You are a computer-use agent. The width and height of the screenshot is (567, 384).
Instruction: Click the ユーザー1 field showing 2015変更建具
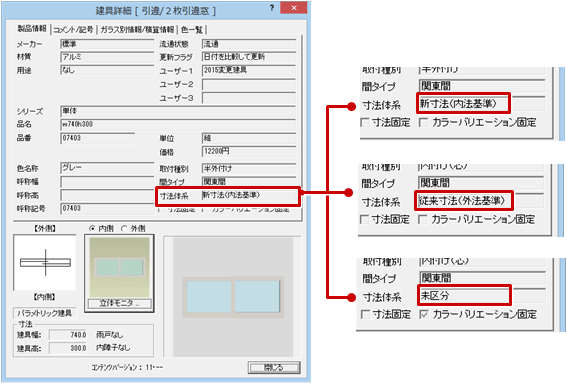point(249,70)
